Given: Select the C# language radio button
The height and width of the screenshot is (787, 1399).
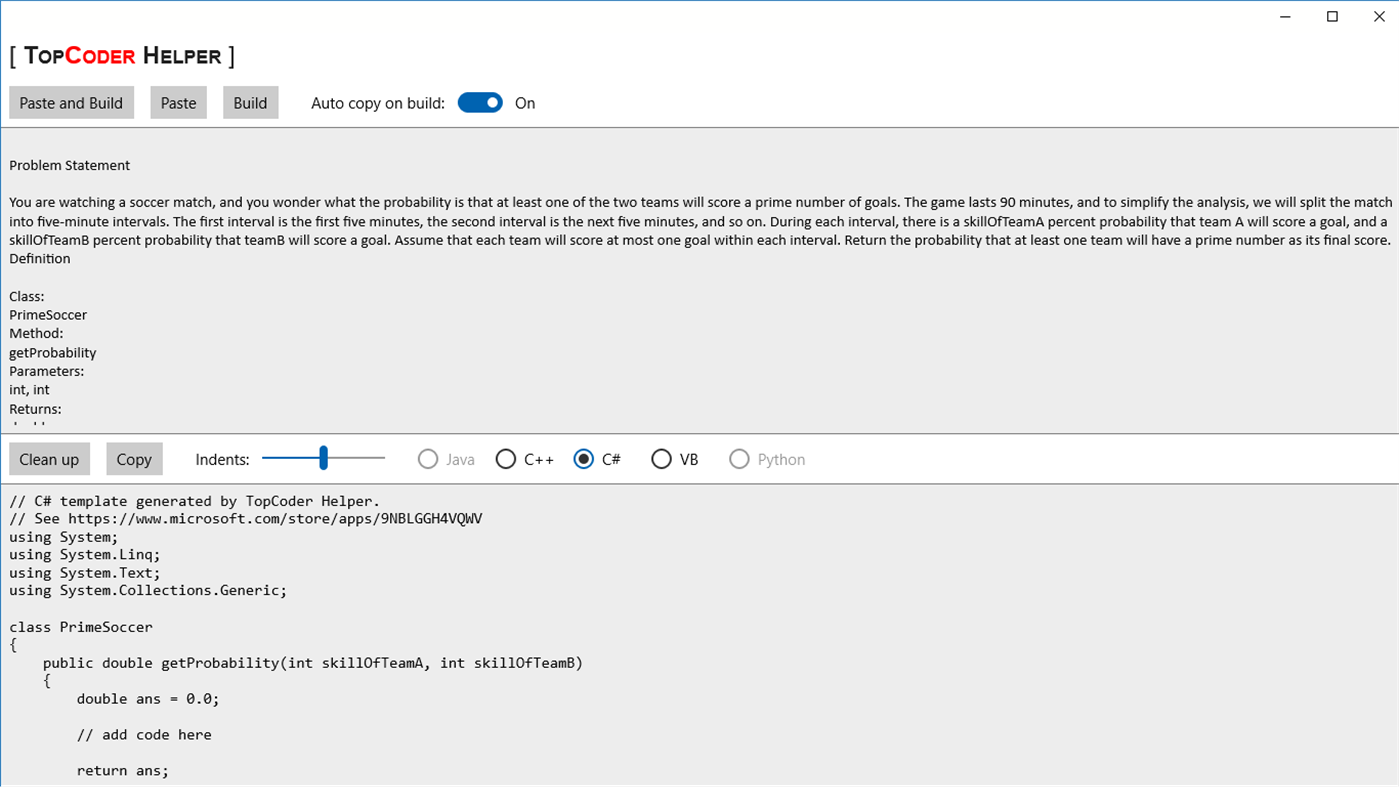Looking at the screenshot, I should click(598, 459).
